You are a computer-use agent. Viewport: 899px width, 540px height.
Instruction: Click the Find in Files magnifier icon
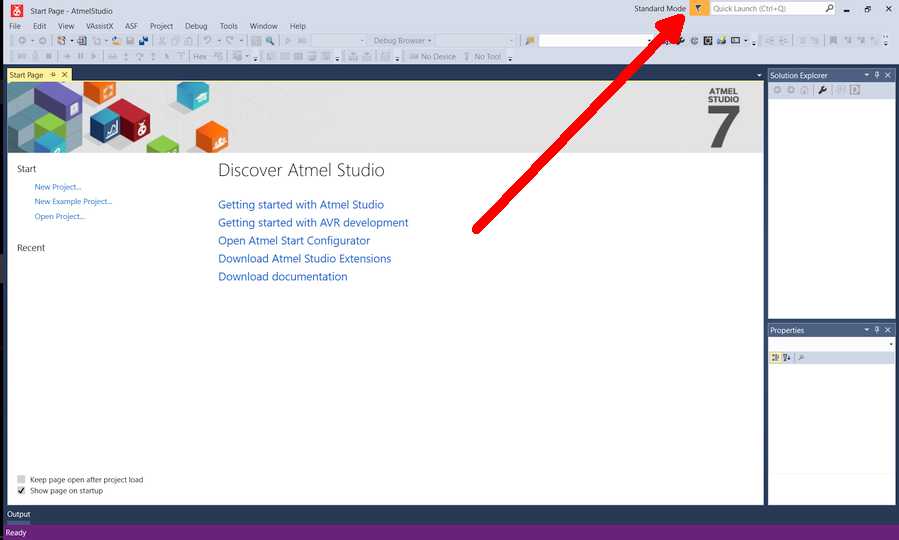[x=269, y=41]
